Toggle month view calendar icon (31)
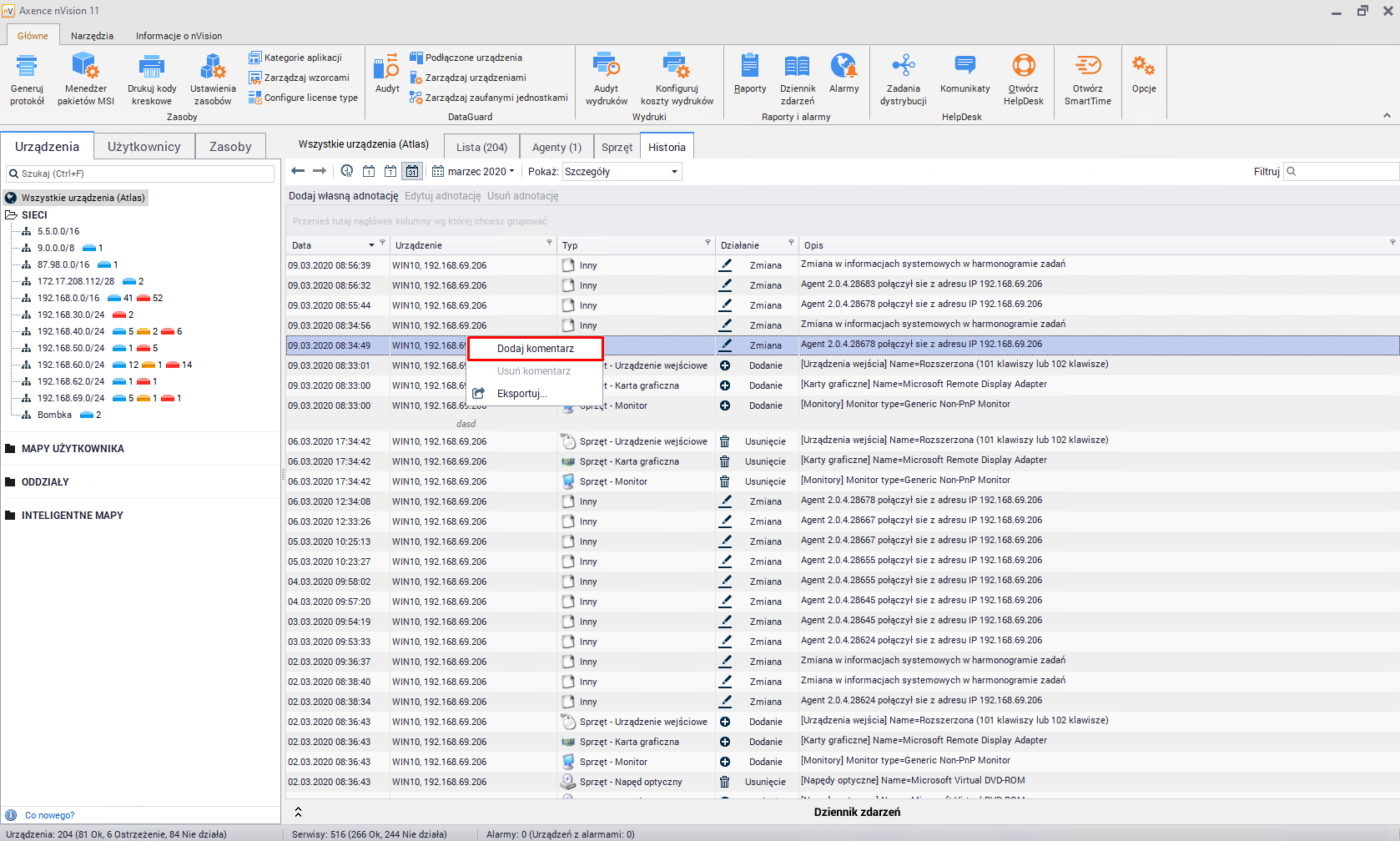 [412, 171]
